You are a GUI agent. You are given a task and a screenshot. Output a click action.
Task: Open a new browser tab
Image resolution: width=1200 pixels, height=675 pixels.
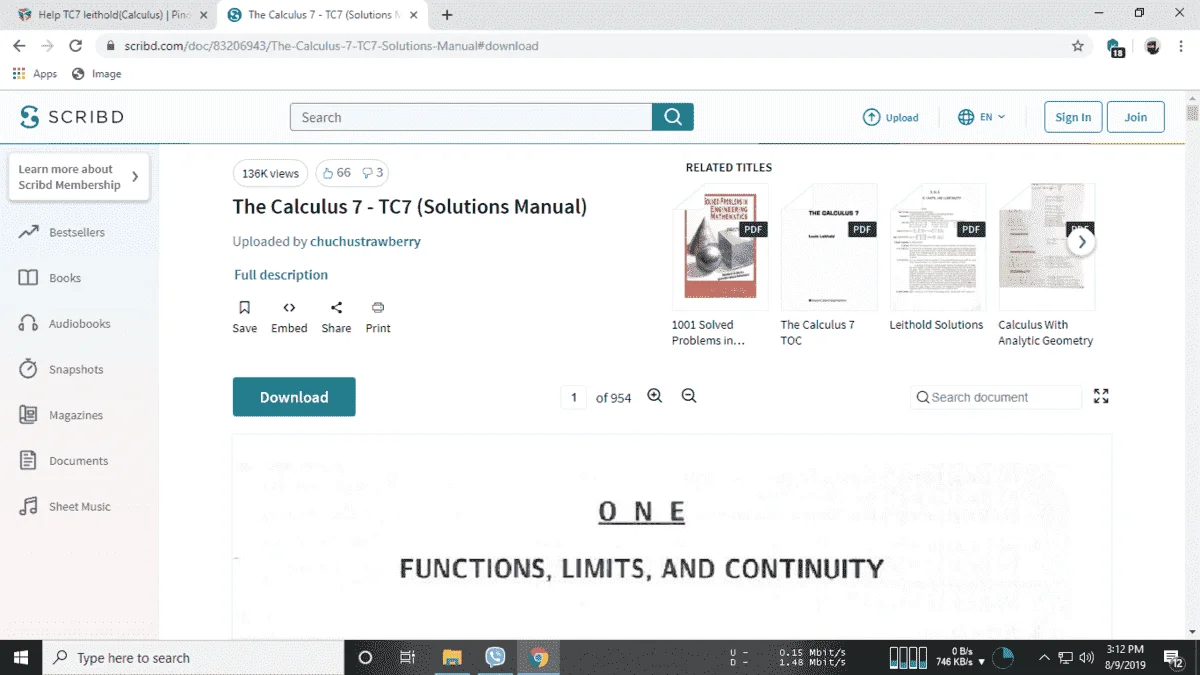(447, 15)
